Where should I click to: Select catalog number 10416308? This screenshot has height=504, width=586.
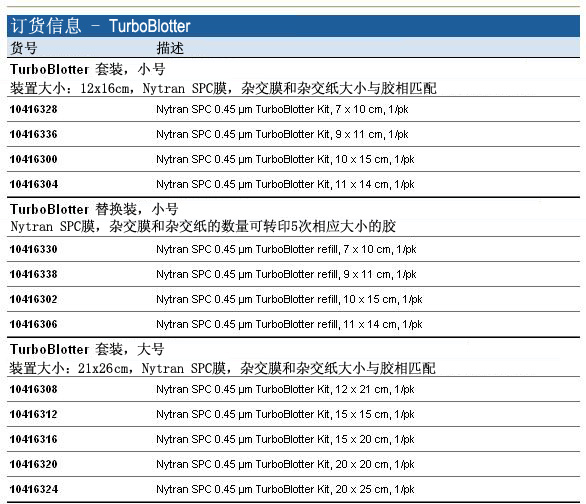tap(33, 389)
